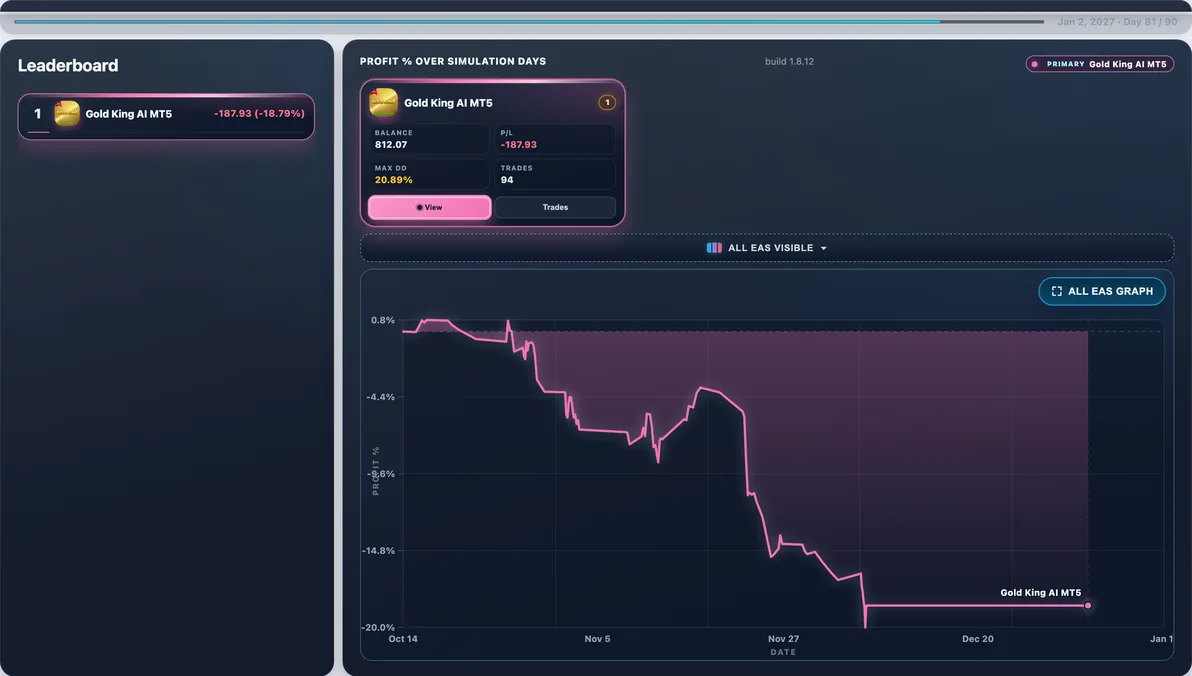
Task: Click the Oct 14 date axis label
Action: click(403, 639)
